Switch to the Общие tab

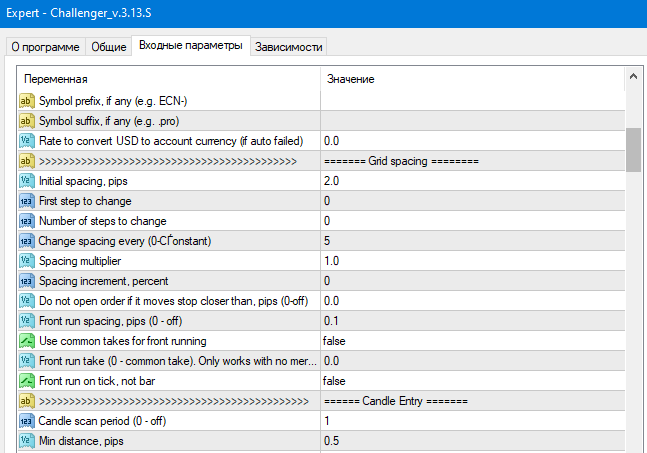tap(109, 47)
